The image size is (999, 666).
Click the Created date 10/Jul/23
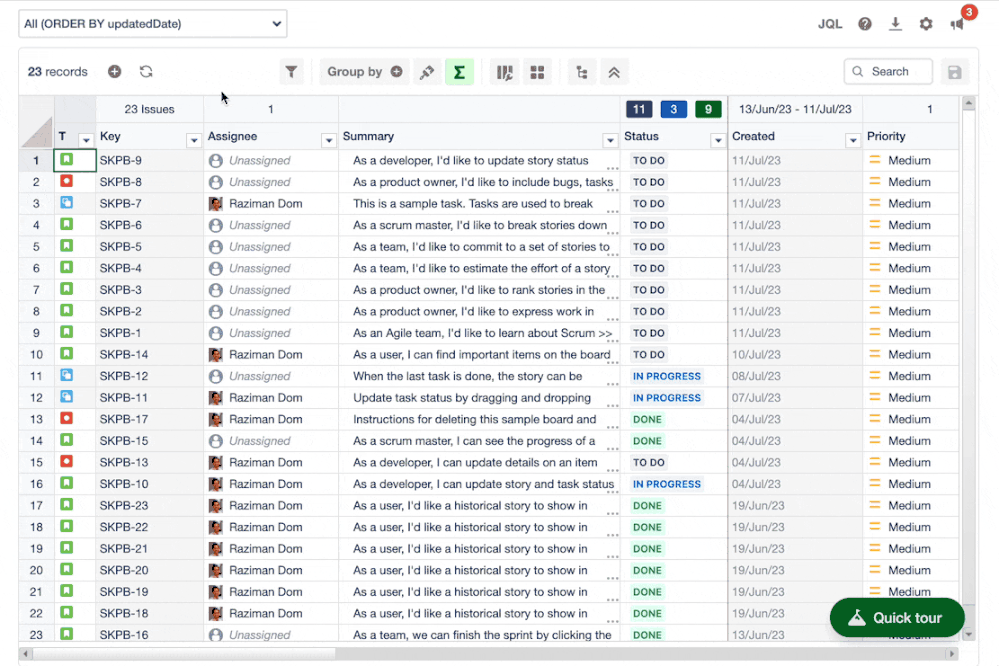[x=756, y=354]
